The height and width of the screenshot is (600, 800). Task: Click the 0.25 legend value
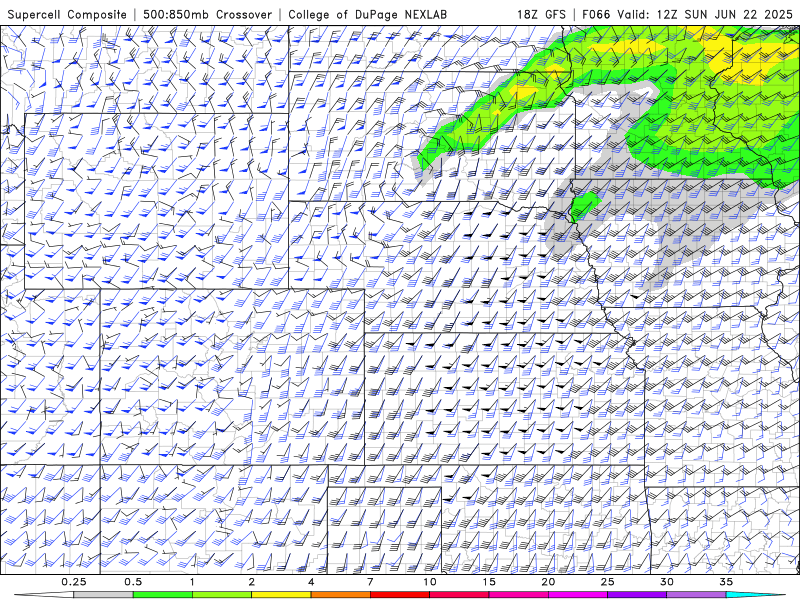(x=74, y=582)
